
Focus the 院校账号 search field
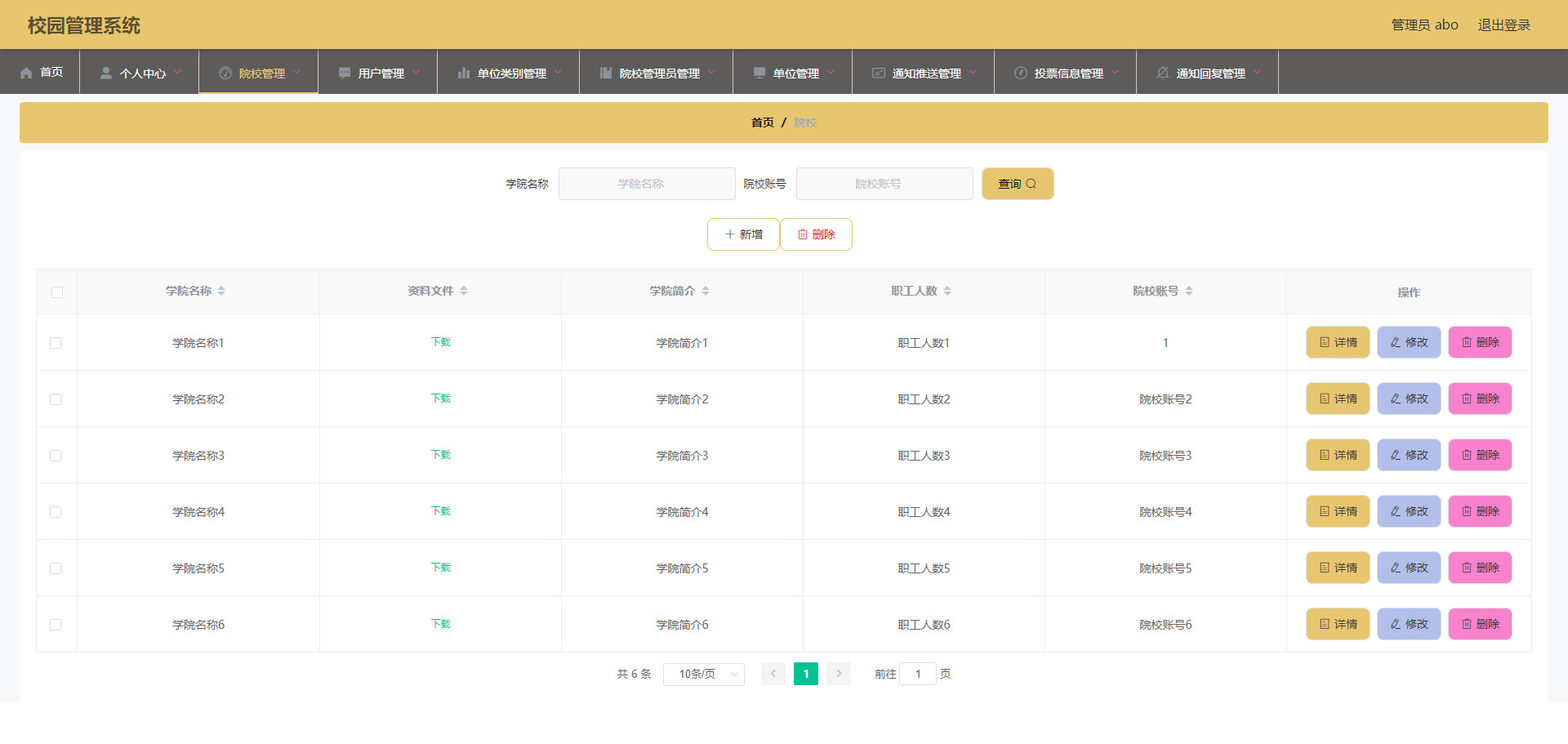click(884, 184)
